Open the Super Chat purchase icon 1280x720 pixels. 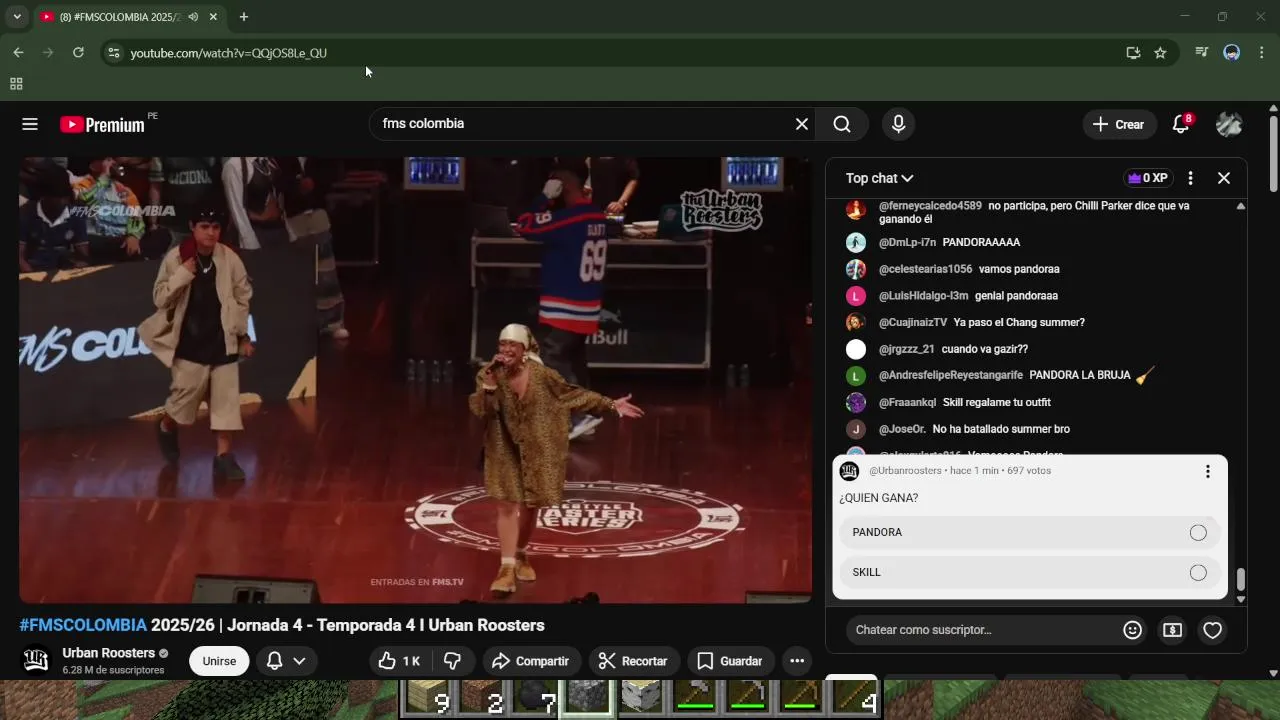(x=1172, y=630)
